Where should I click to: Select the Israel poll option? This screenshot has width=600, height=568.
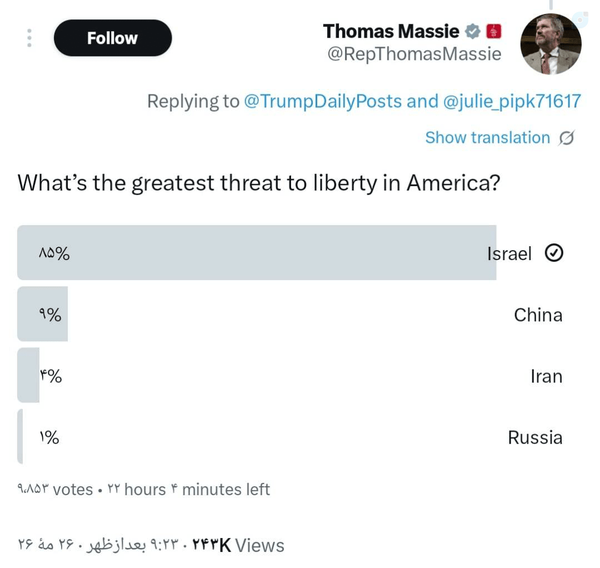[x=291, y=253]
